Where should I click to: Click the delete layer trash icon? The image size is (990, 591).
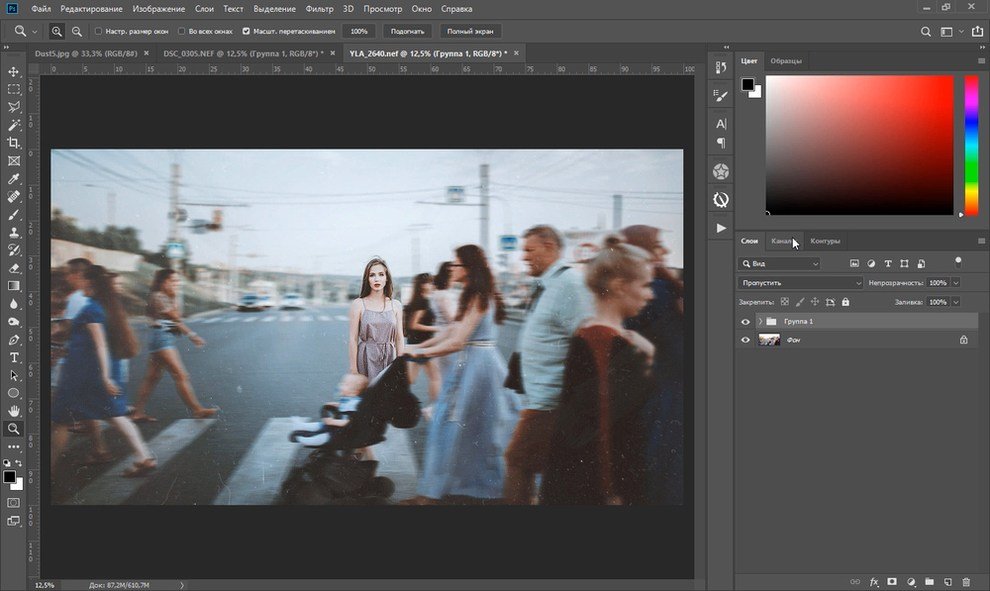(x=965, y=581)
